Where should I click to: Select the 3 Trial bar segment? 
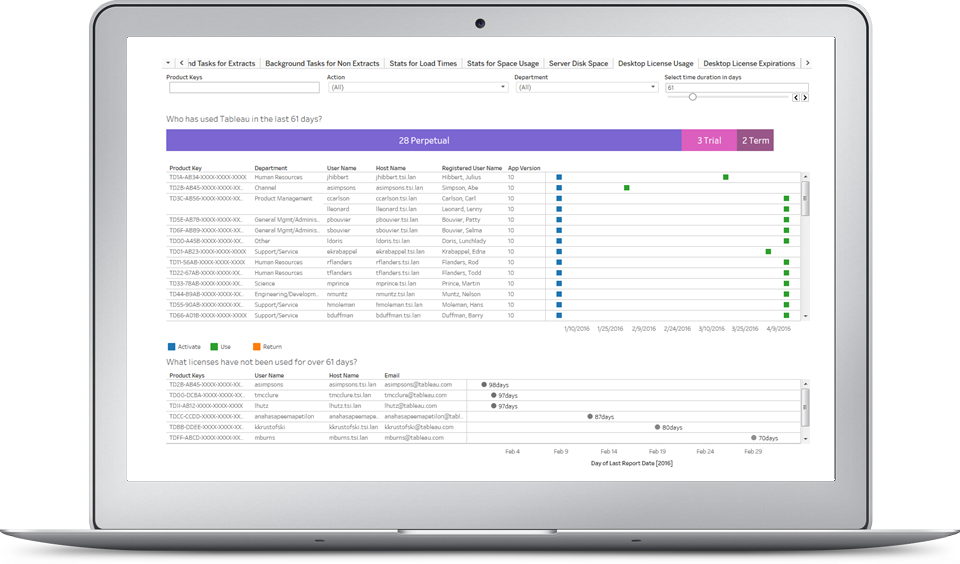(x=709, y=140)
